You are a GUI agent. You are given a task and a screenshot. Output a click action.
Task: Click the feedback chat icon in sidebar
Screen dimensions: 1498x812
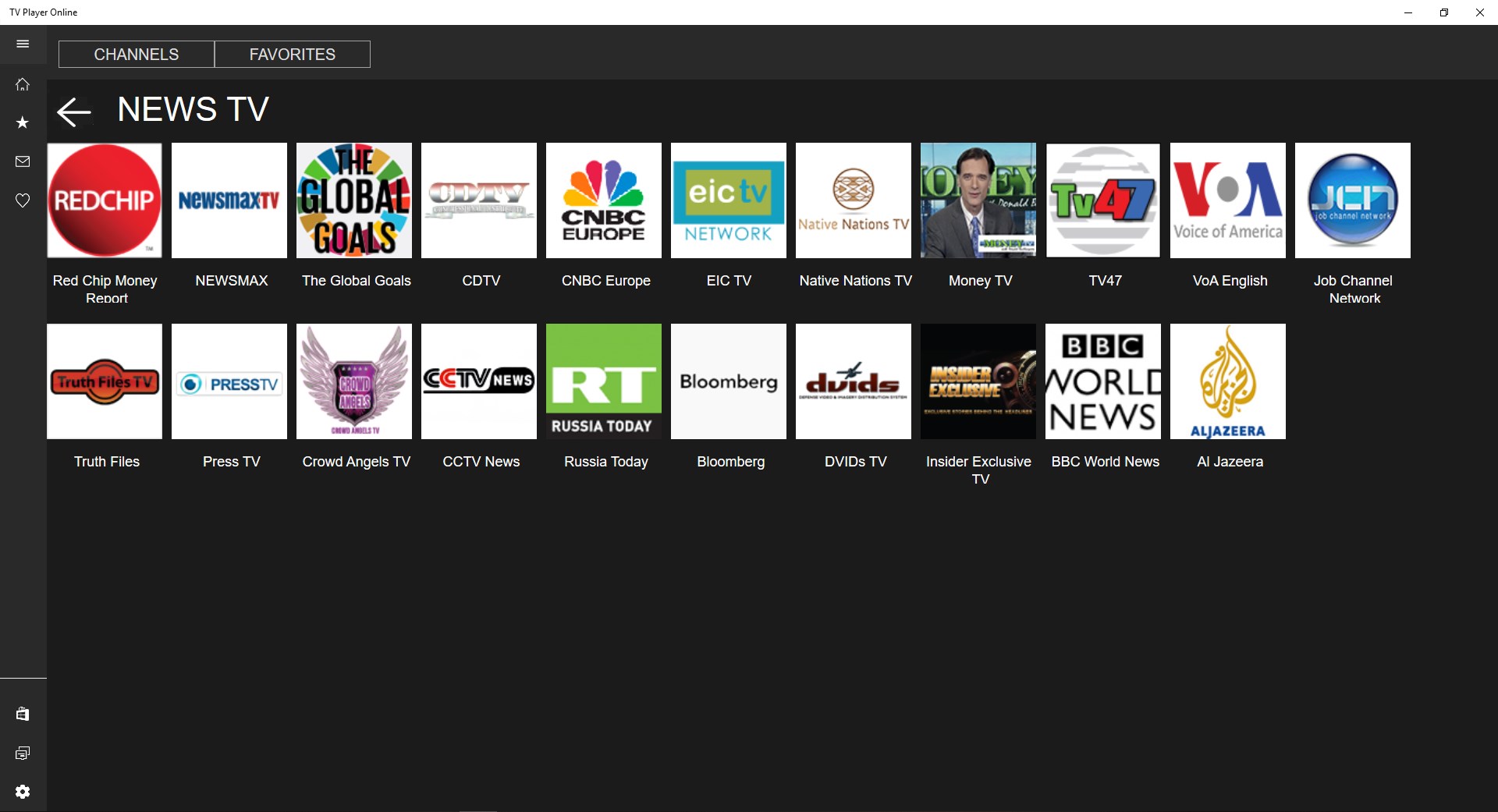tap(23, 753)
